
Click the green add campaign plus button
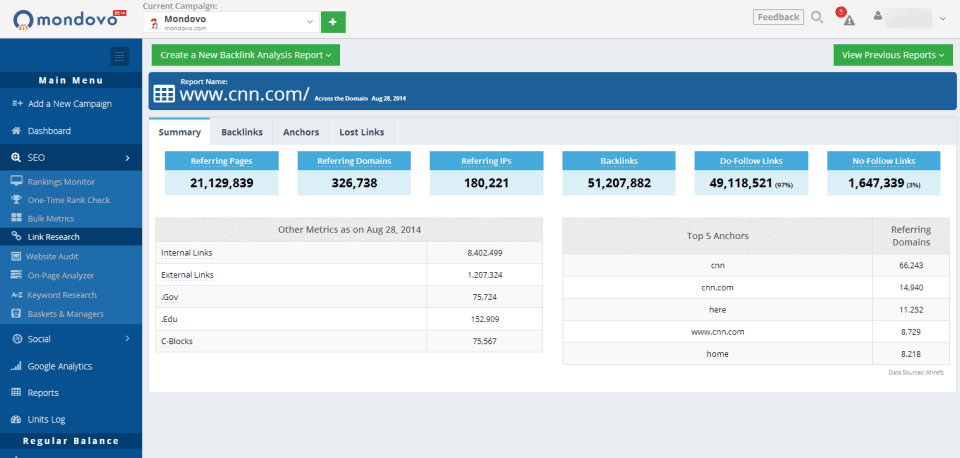(x=333, y=22)
